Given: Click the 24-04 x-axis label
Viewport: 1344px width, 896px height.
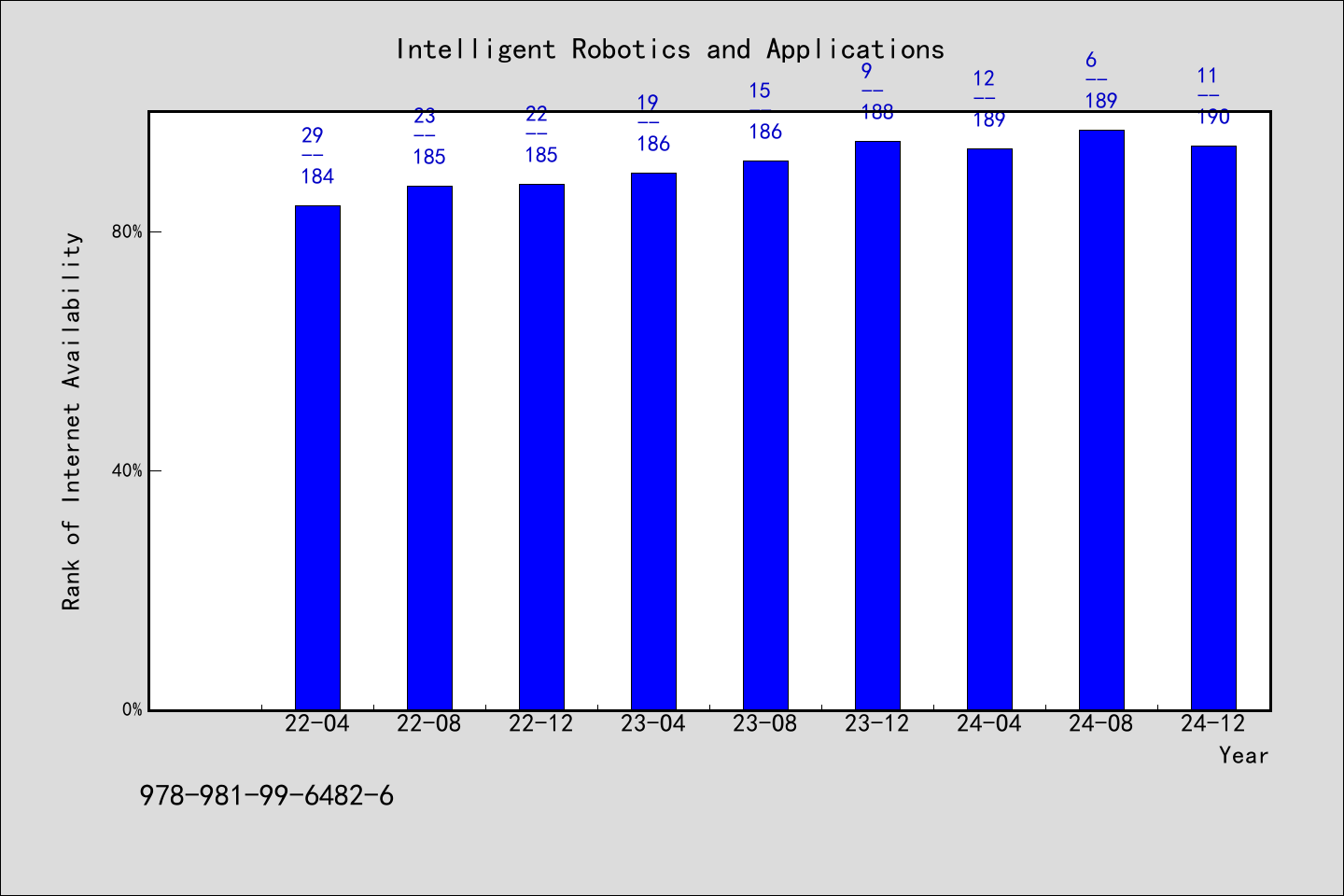Looking at the screenshot, I should tap(989, 723).
